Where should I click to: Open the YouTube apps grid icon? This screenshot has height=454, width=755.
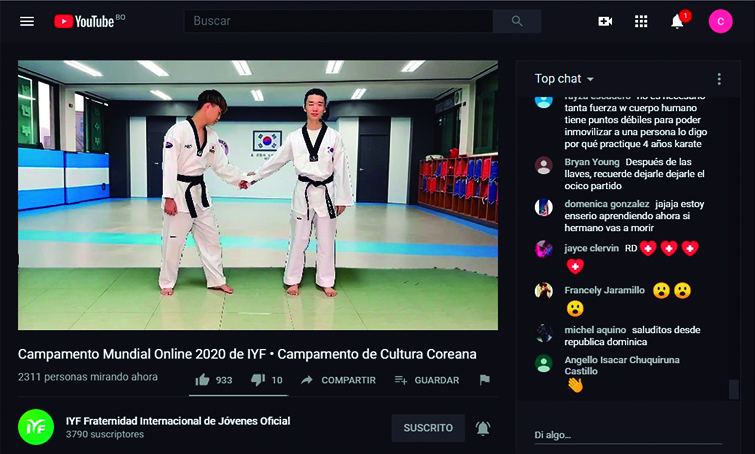coord(641,21)
